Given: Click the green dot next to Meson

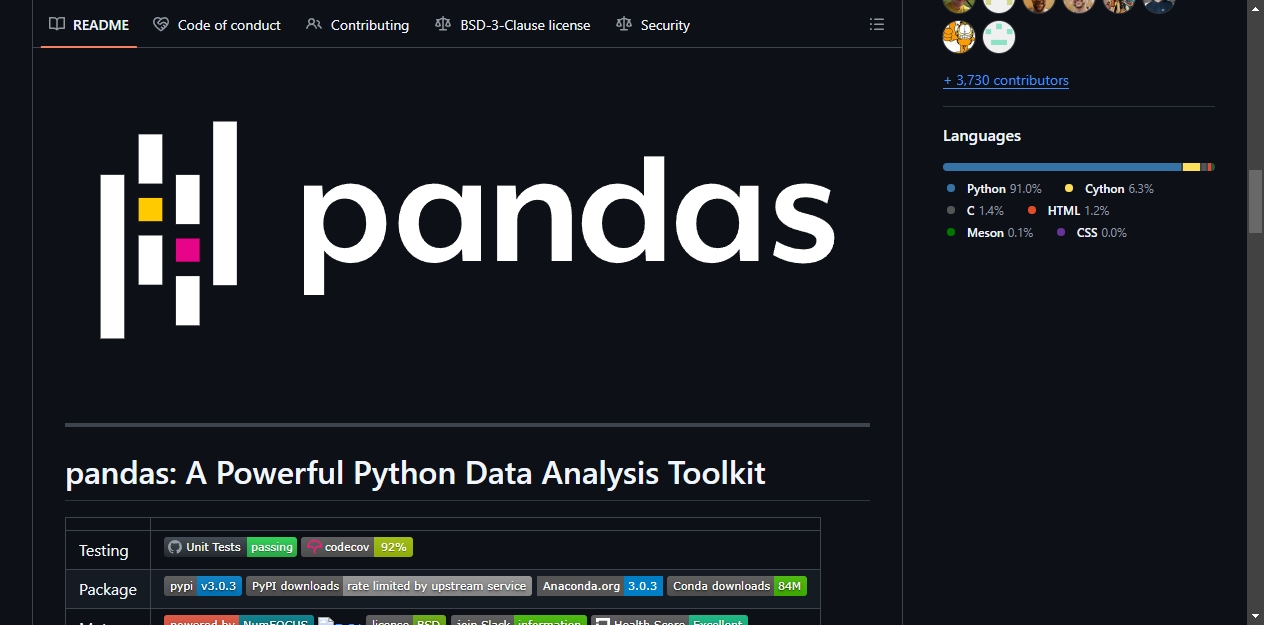Looking at the screenshot, I should click(951, 232).
